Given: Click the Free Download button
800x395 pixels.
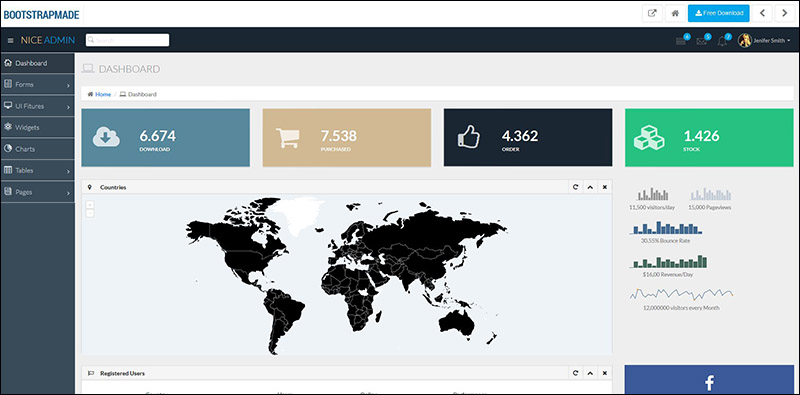Looking at the screenshot, I should [718, 13].
